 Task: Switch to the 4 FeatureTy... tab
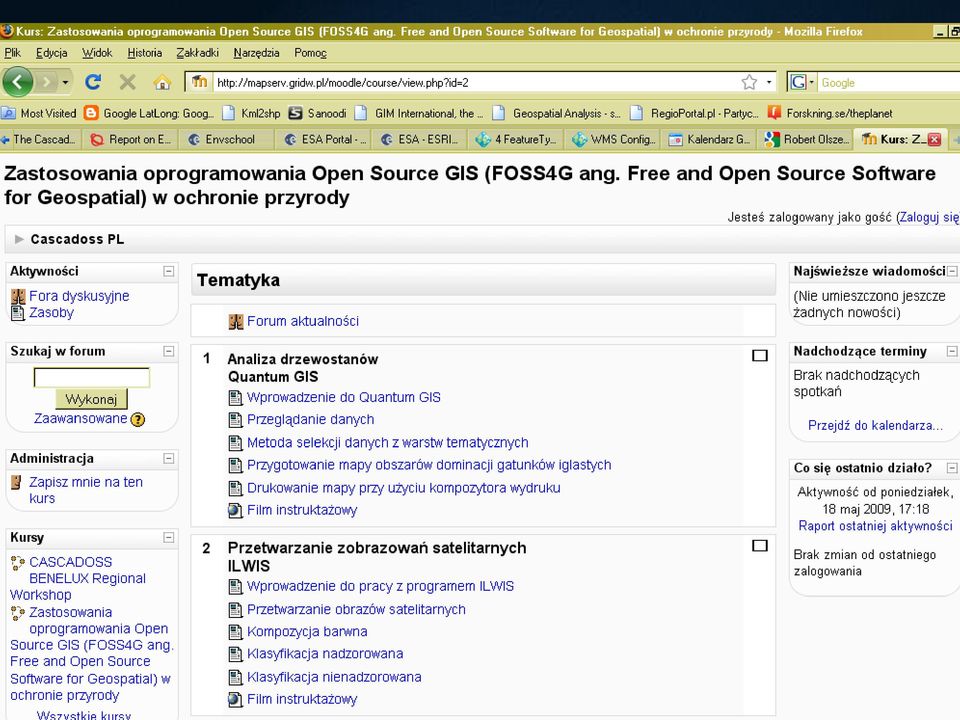coord(517,140)
